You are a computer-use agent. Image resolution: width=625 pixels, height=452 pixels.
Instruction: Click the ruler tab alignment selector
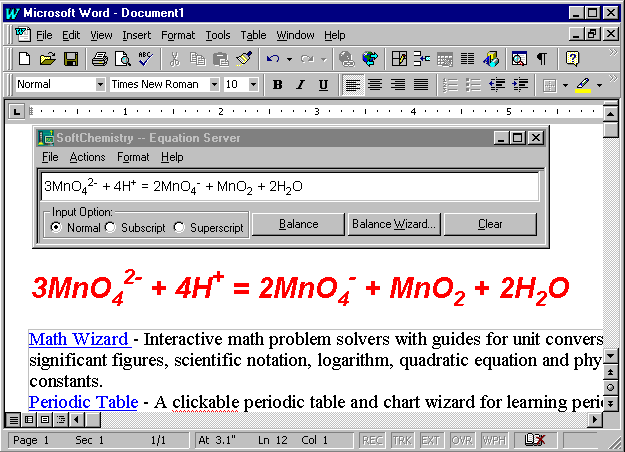(x=16, y=112)
